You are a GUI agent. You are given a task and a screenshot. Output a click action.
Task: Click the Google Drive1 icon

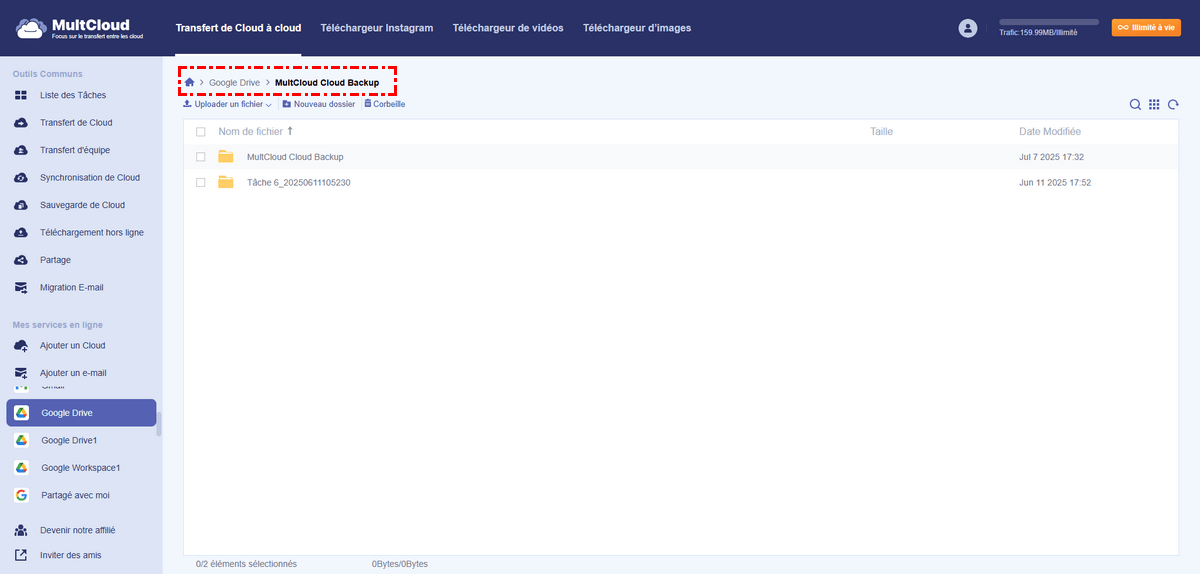pyautogui.click(x=21, y=440)
